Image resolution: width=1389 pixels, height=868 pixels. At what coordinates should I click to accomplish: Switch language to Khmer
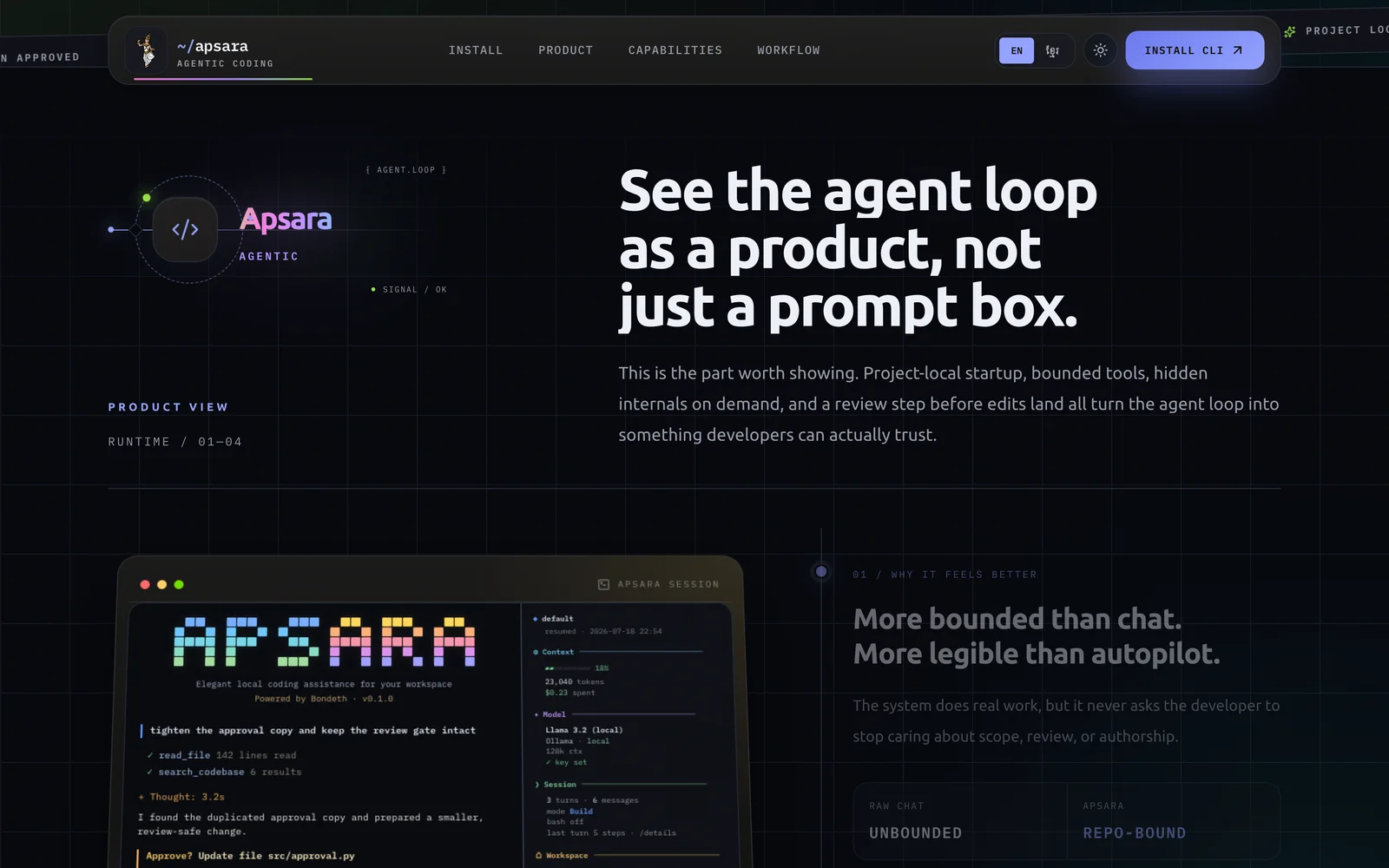point(1052,50)
